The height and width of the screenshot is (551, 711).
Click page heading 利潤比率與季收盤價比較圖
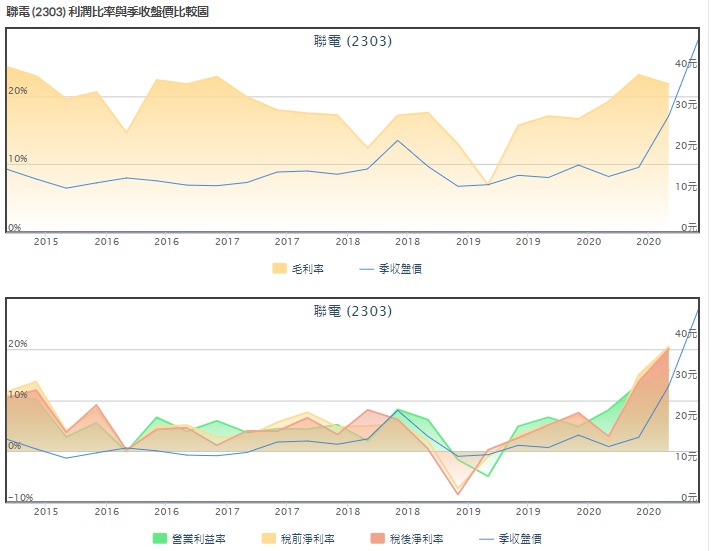coord(138,12)
